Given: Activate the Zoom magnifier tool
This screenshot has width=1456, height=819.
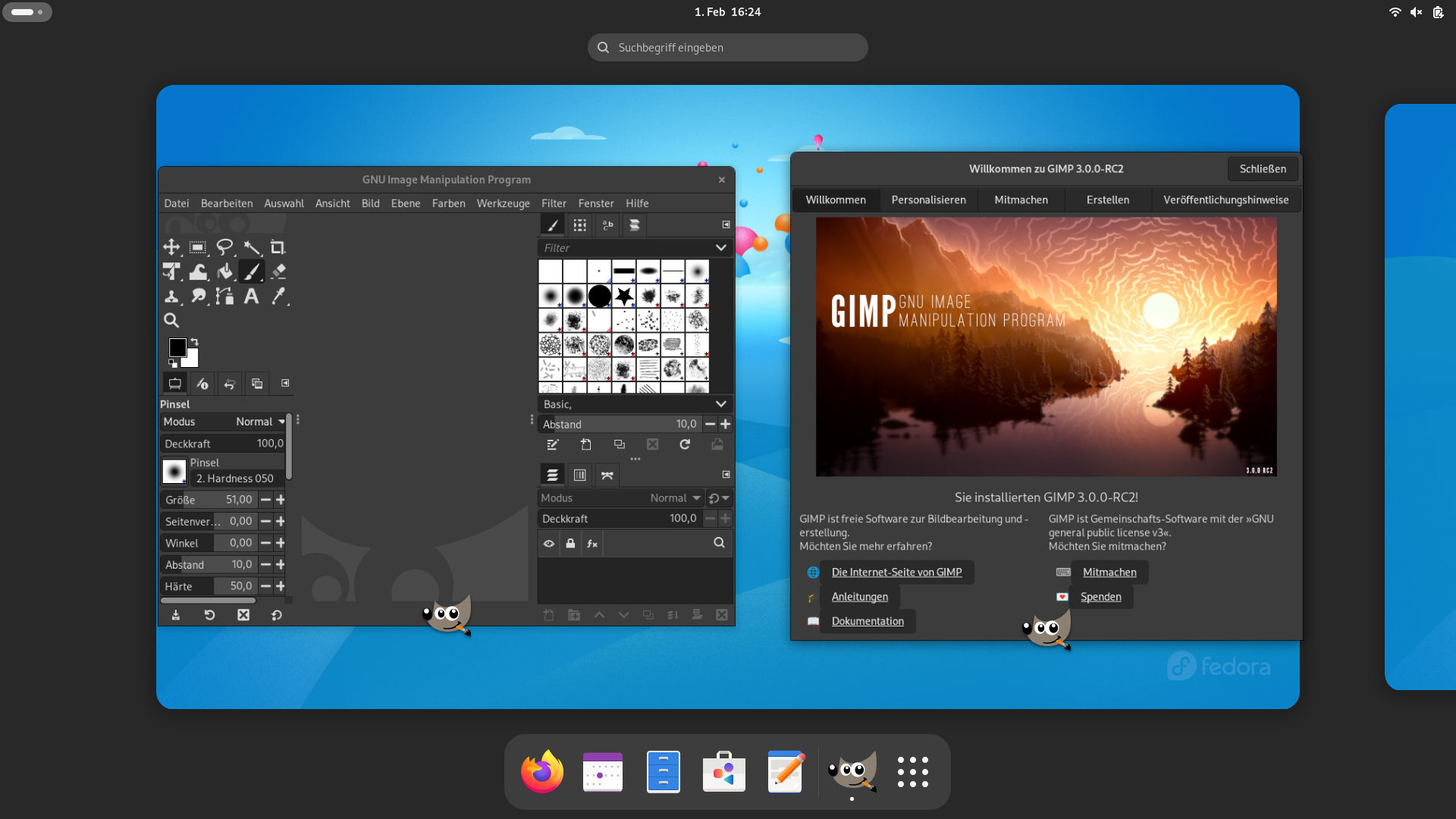Looking at the screenshot, I should tap(171, 321).
